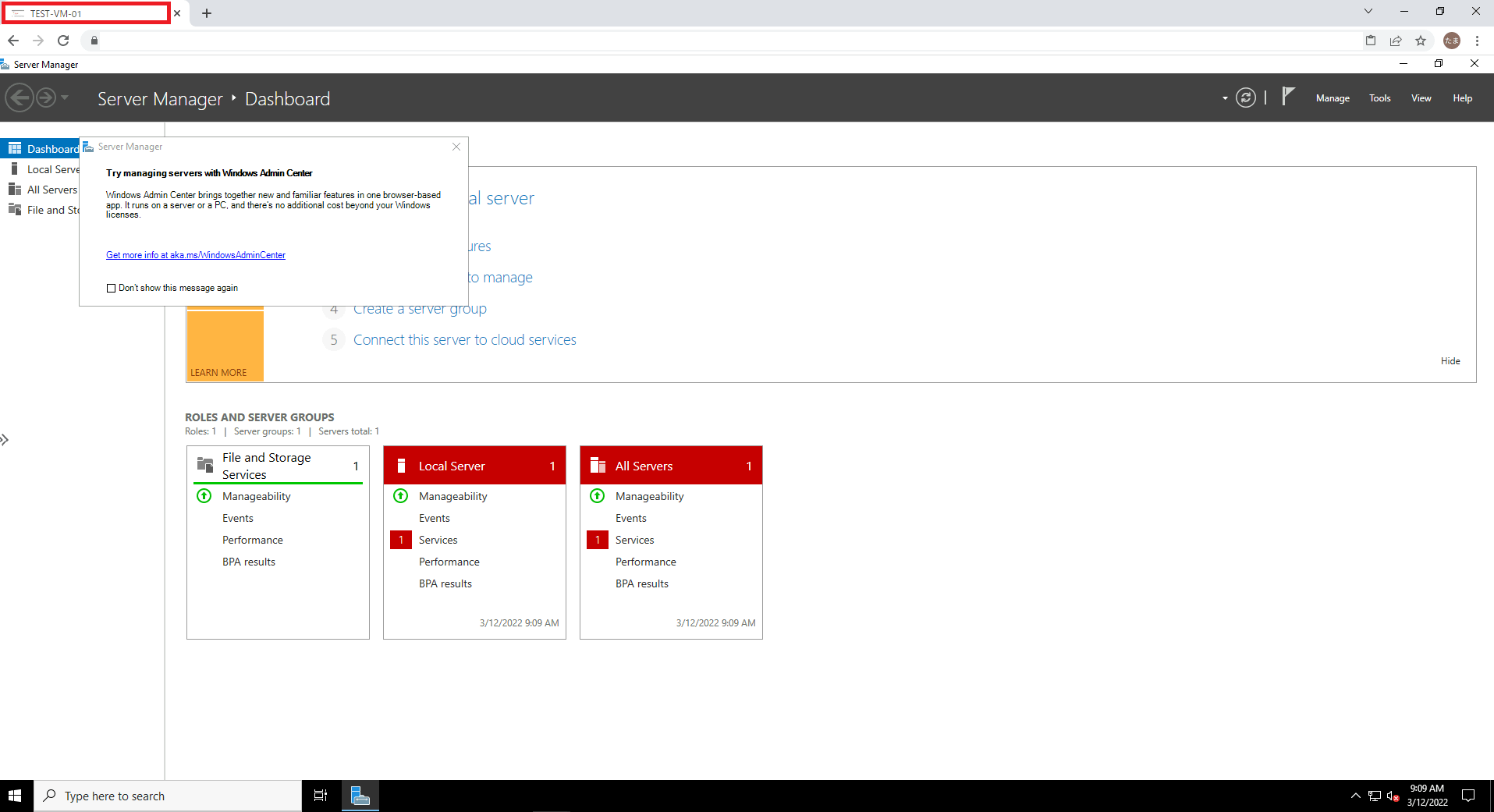Open the Windows Start menu
This screenshot has width=1494, height=812.
coord(15,796)
